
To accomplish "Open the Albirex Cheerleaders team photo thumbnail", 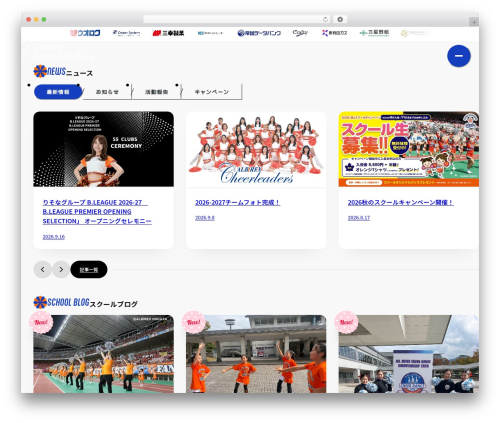I will 256,149.
